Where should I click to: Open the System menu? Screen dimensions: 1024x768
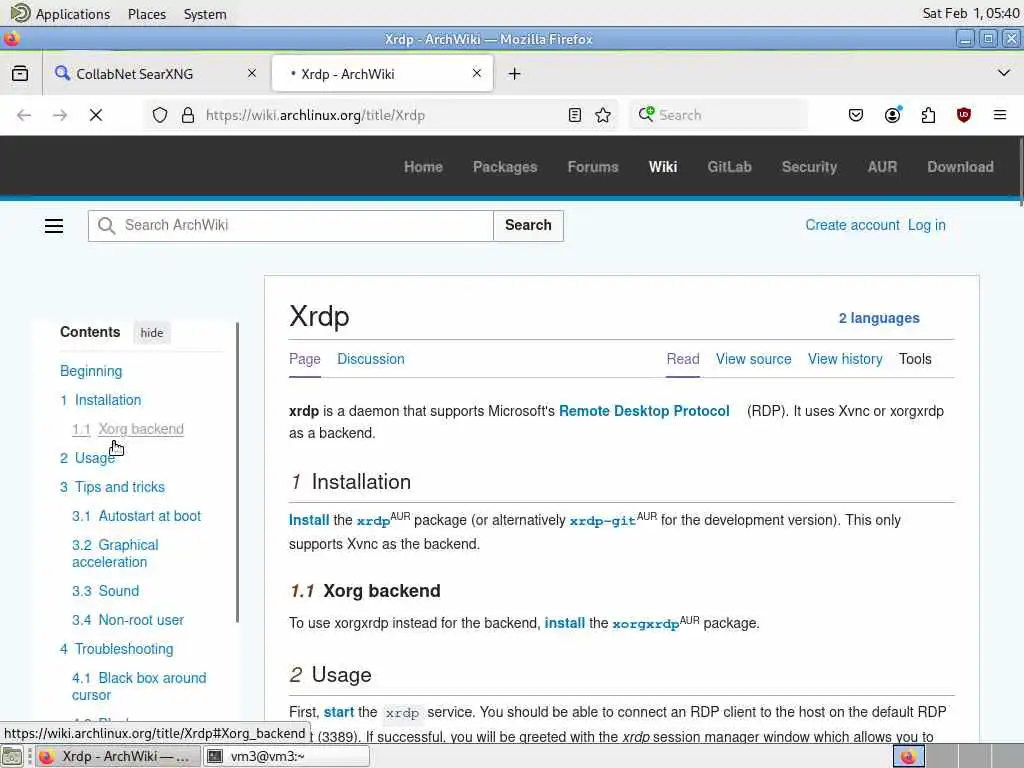coord(205,14)
